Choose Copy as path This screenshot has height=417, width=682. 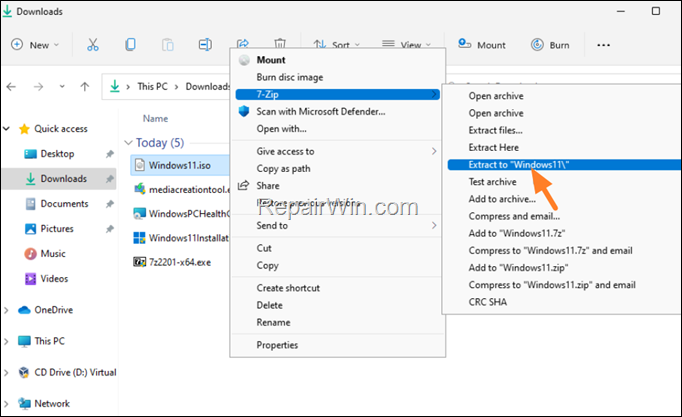click(x=338, y=168)
